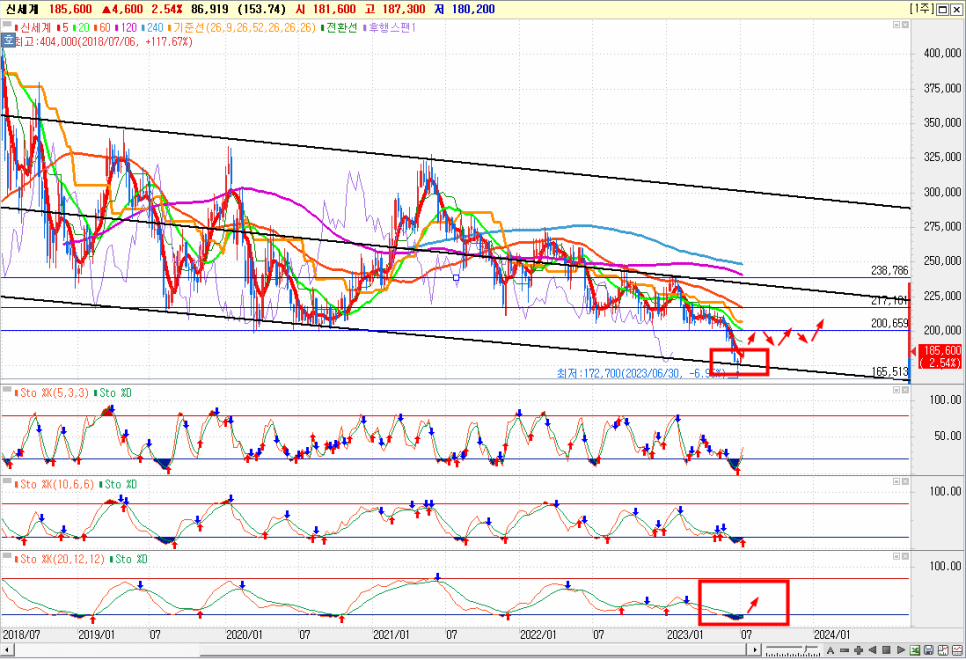Click the 165,513 horizontal line label
Viewport: 966px width, 660px height.
tap(890, 372)
